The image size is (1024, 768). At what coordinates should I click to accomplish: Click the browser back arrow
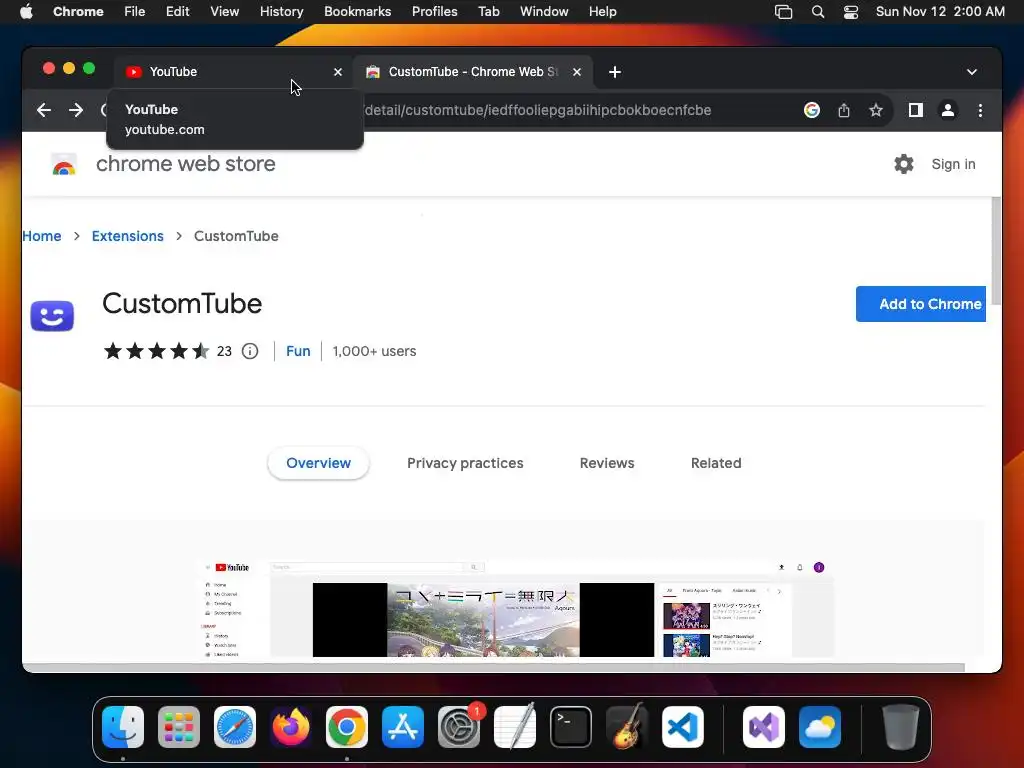pos(44,110)
